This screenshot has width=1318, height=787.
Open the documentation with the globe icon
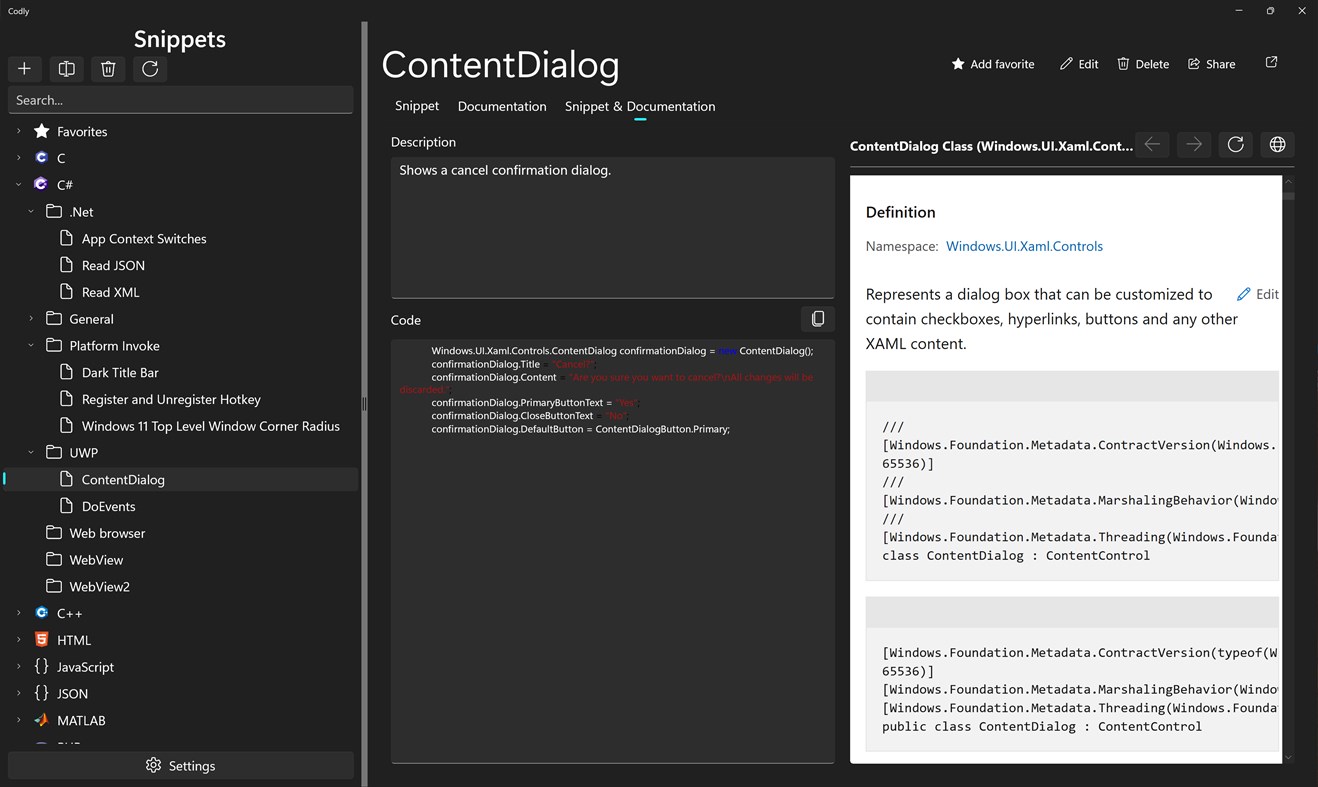click(1277, 145)
